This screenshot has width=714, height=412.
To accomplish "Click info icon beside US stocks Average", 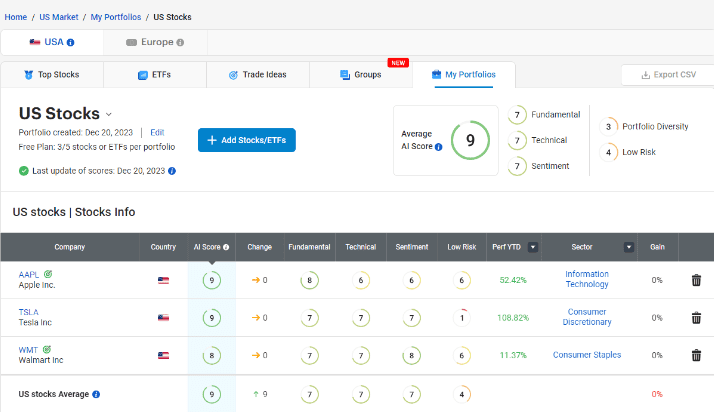I will [96, 394].
